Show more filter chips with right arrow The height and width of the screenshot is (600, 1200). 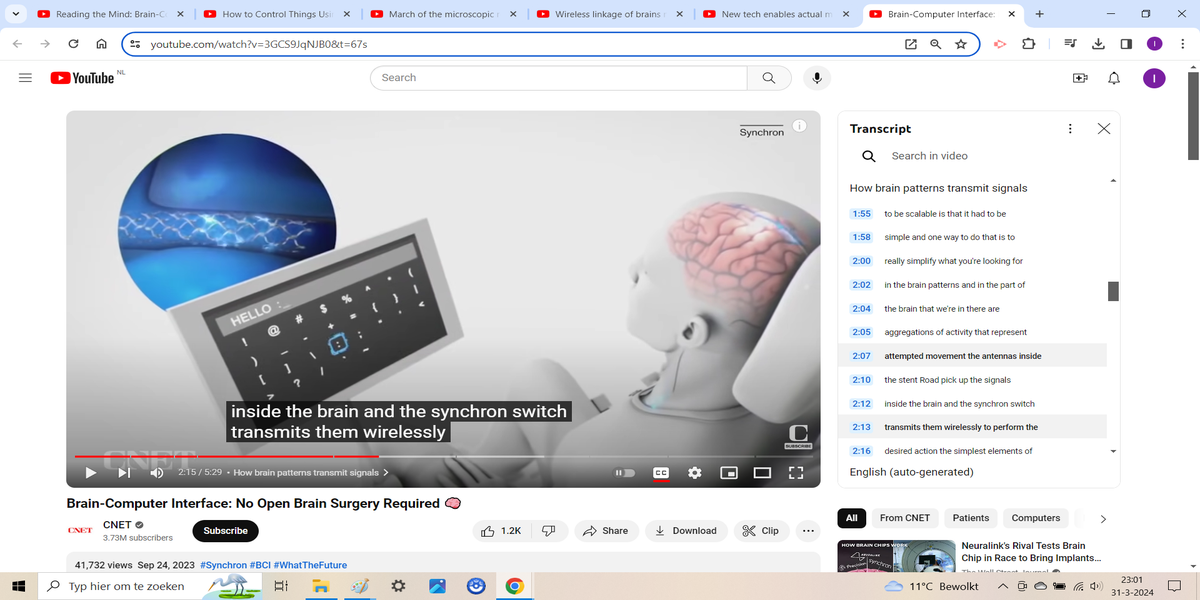[1103, 519]
